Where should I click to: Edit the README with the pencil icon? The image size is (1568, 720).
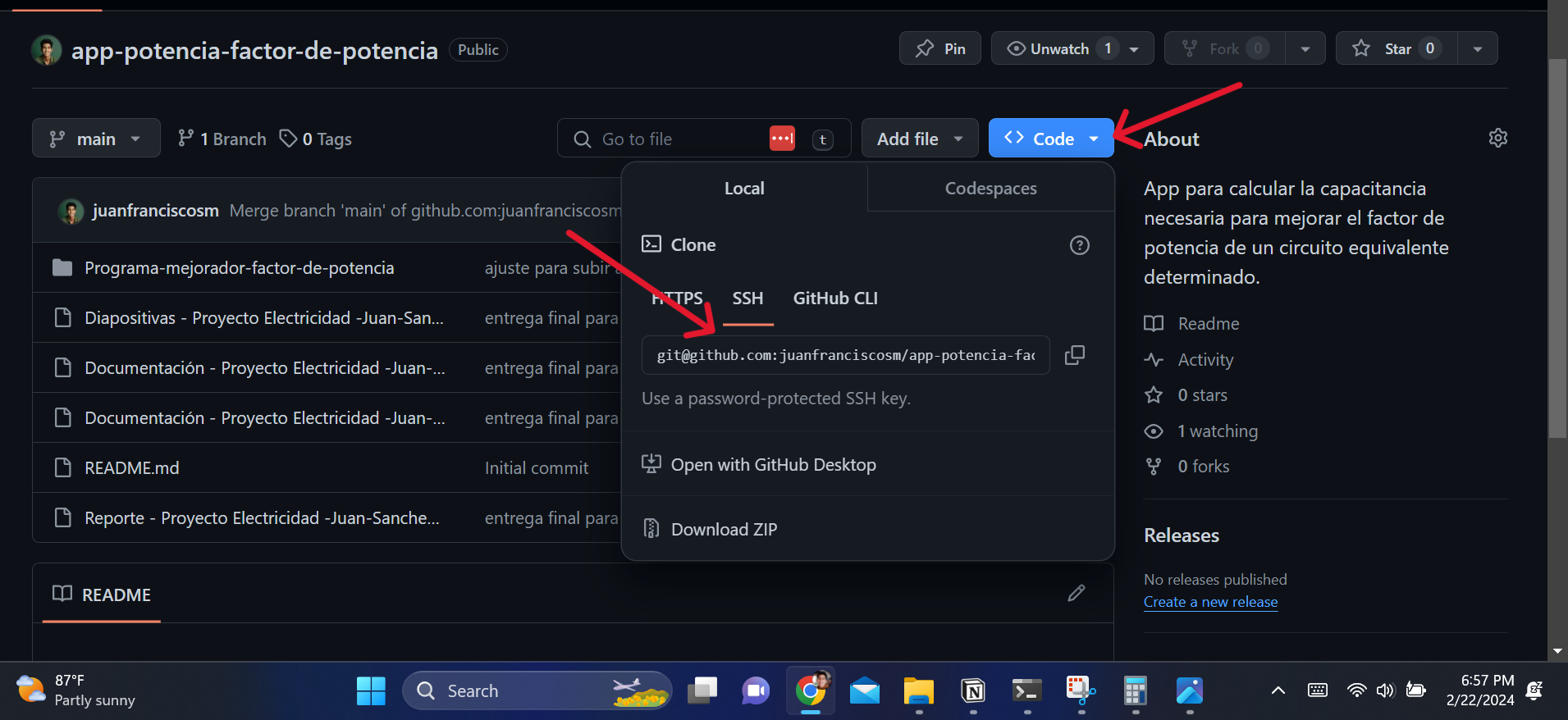coord(1077,593)
